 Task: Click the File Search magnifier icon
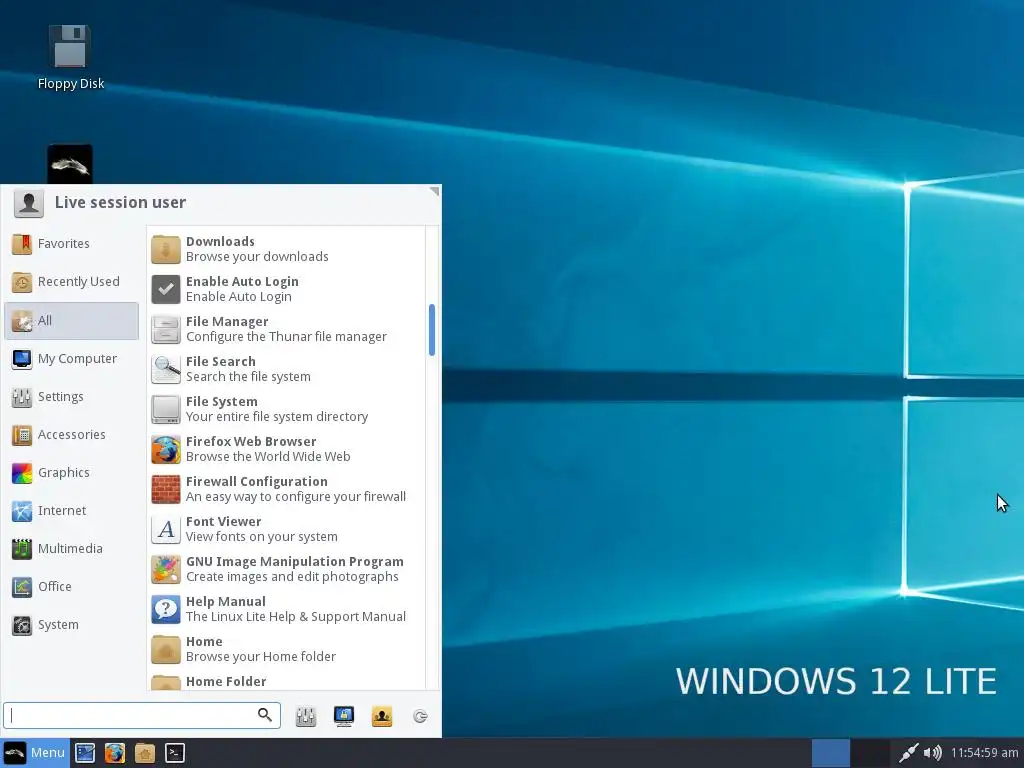[166, 369]
